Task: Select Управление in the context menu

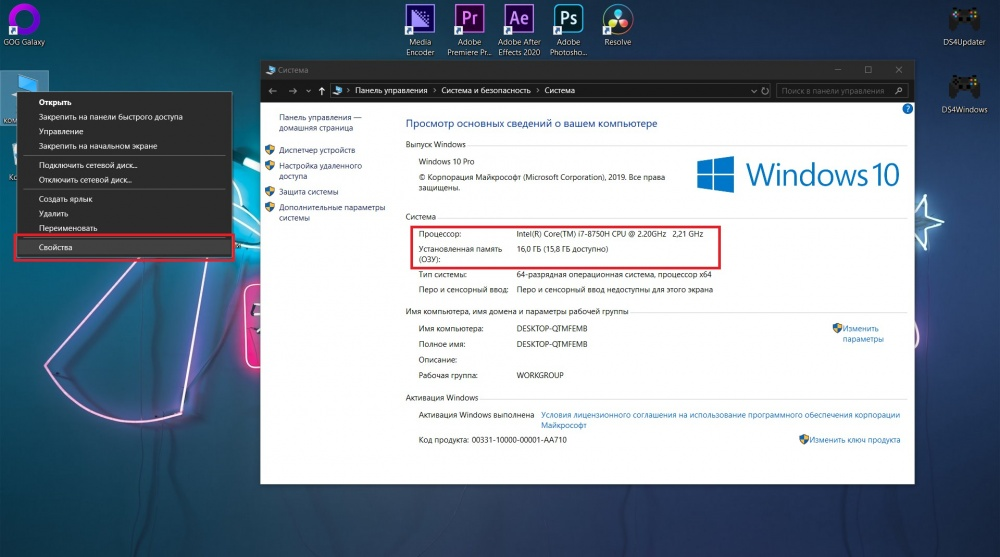Action: point(124,131)
